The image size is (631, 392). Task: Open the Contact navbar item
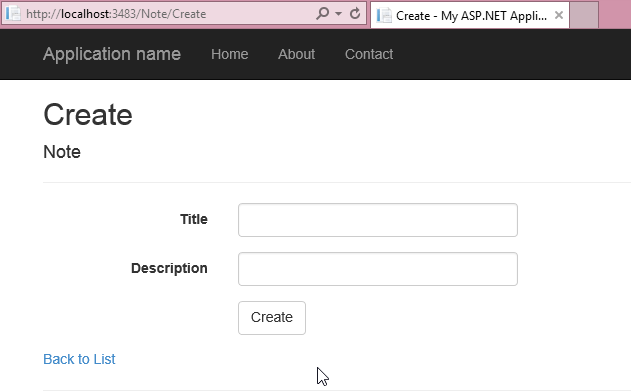click(369, 54)
